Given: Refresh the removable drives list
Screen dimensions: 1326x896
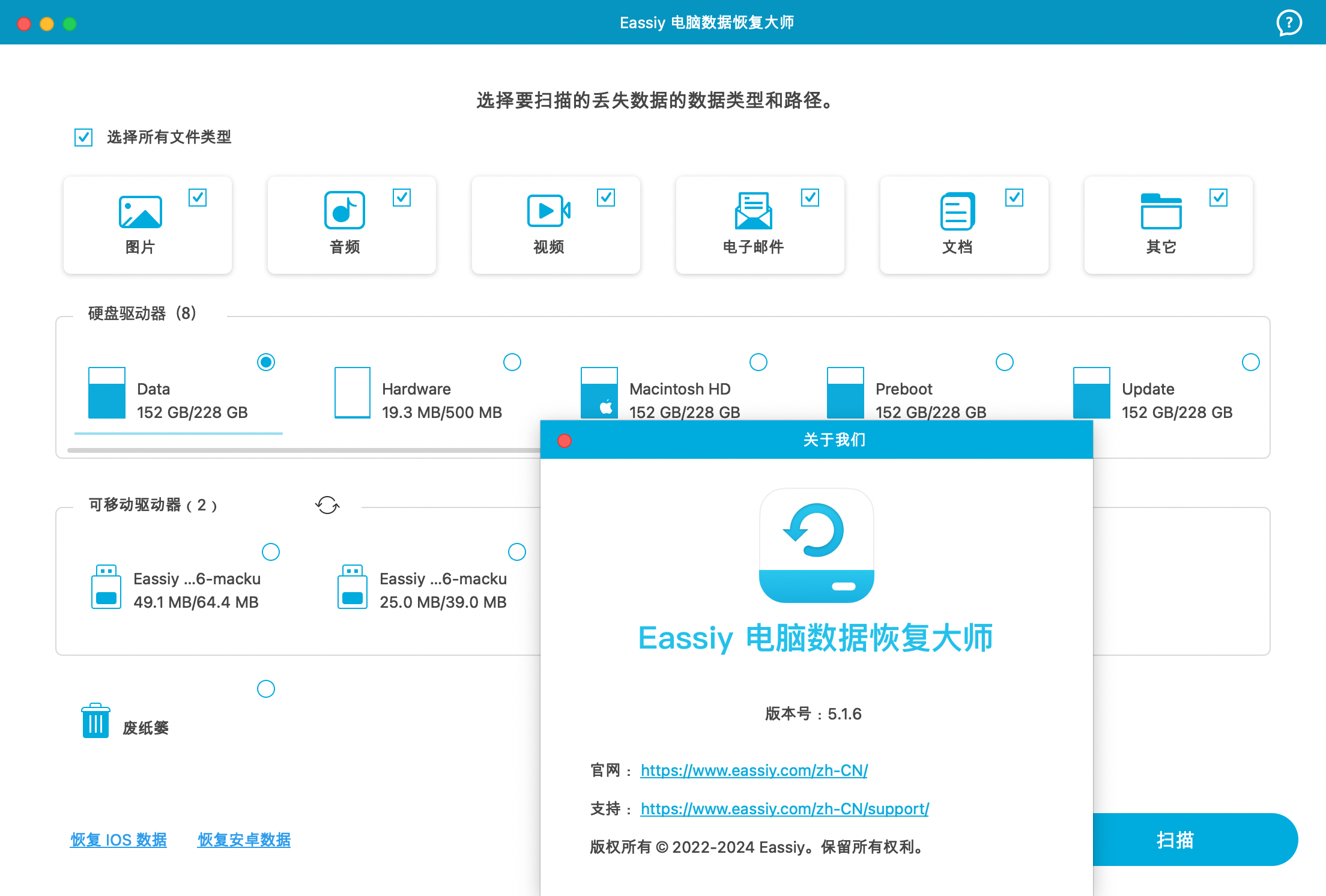Looking at the screenshot, I should [327, 505].
